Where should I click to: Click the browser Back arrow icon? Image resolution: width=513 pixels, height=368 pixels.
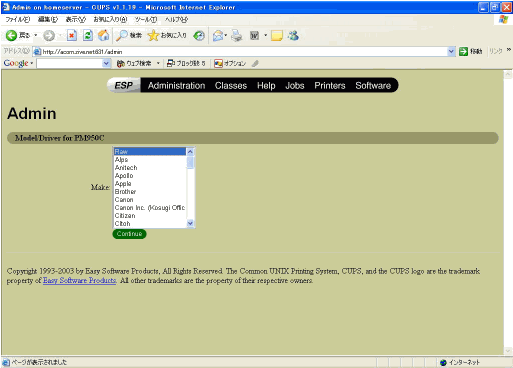click(11, 35)
